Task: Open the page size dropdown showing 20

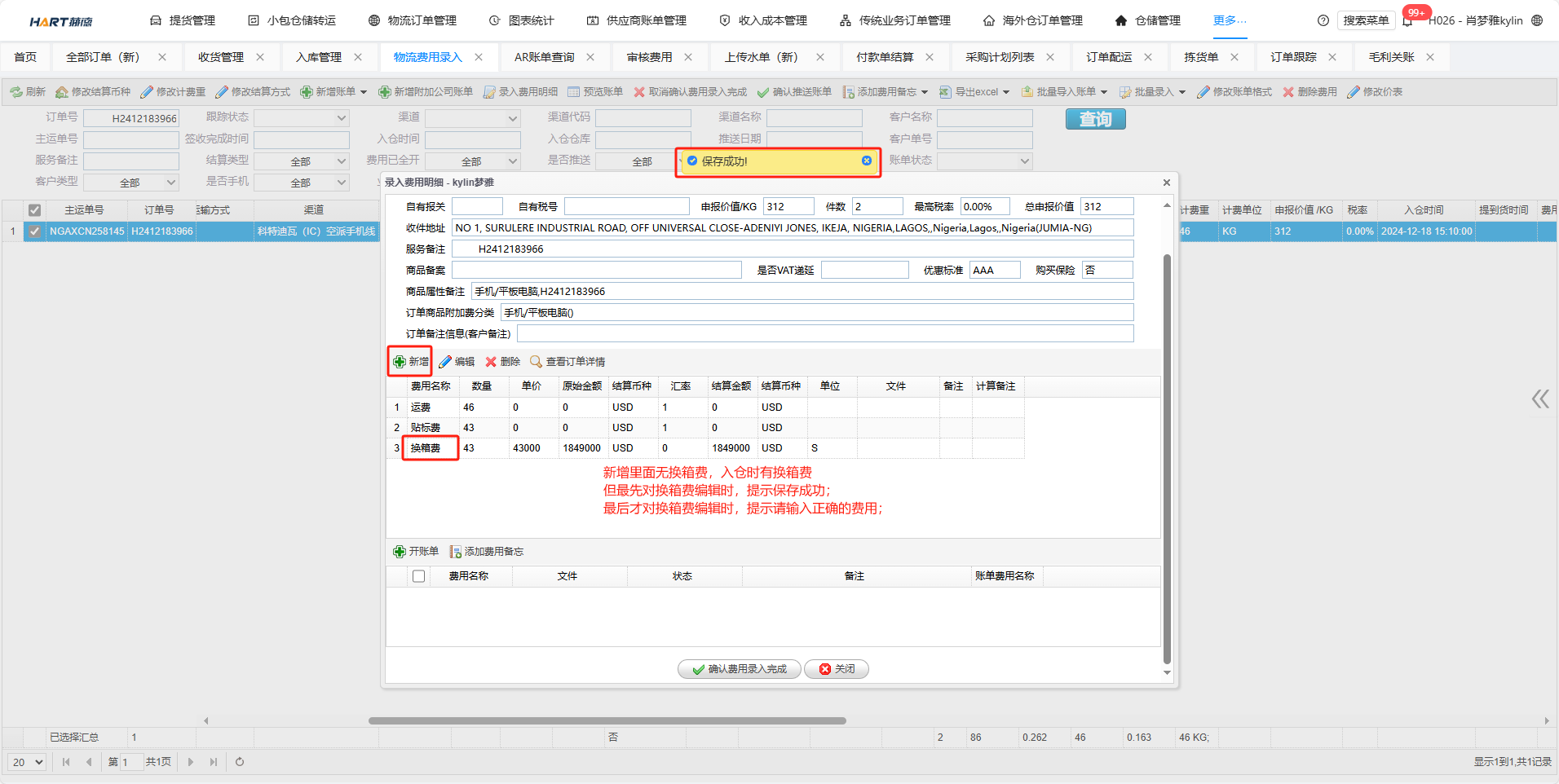Action: point(28,762)
